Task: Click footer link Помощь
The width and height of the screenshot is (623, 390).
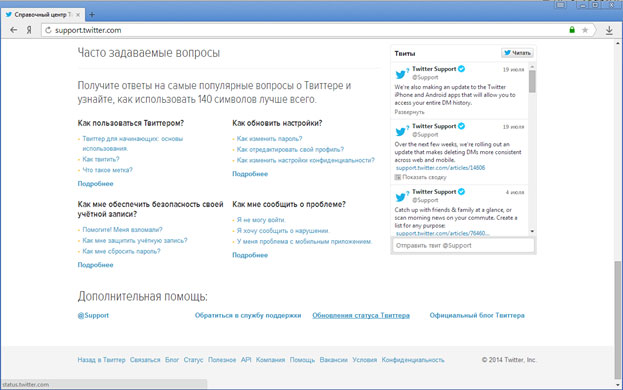Action: [302, 360]
